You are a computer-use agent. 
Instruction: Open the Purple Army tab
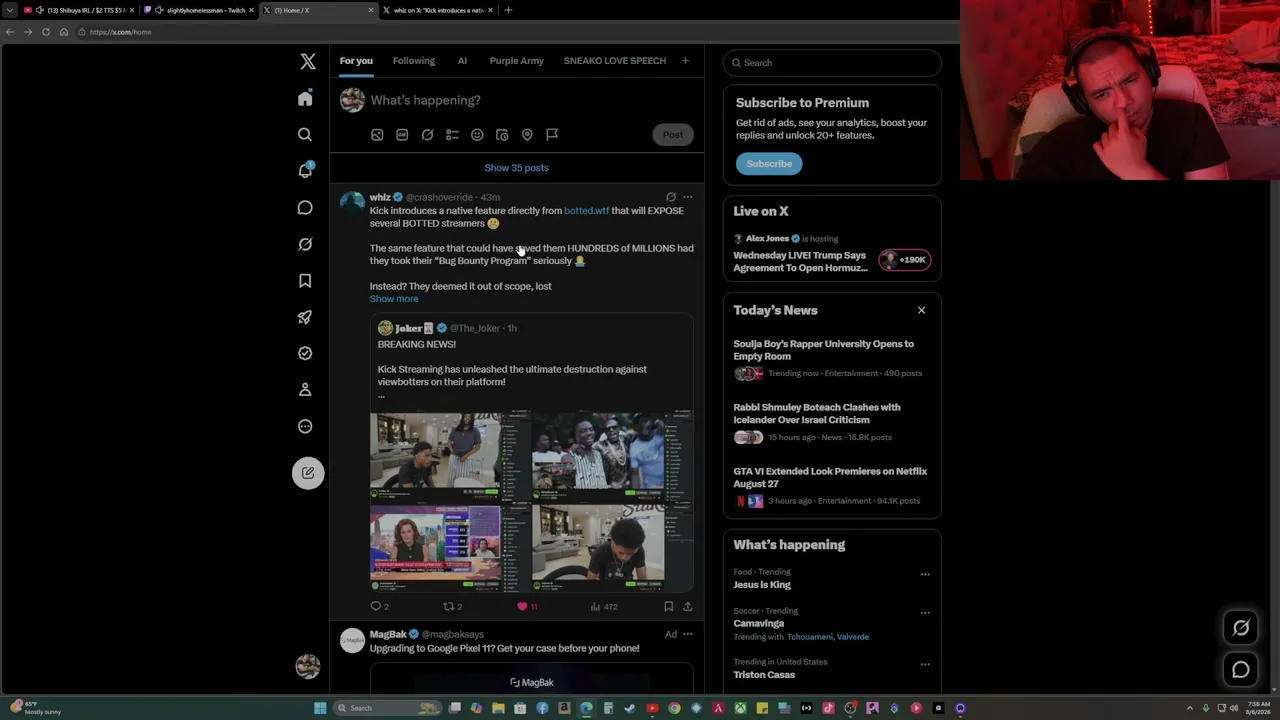click(517, 61)
